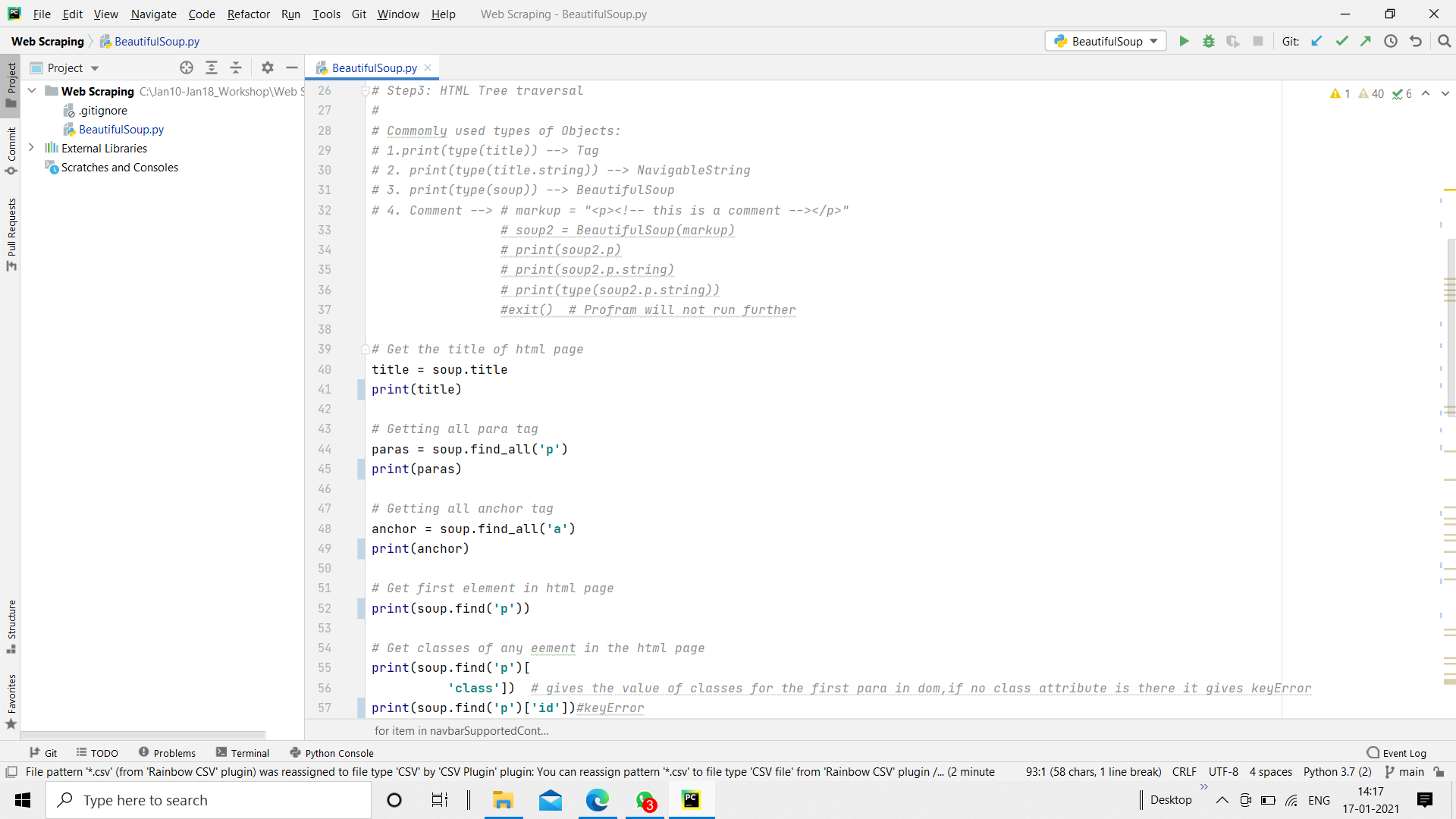Viewport: 1456px width, 819px height.
Task: Open Git show history clock icon
Action: (1390, 41)
